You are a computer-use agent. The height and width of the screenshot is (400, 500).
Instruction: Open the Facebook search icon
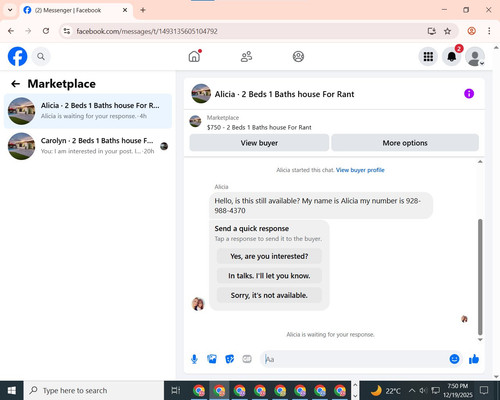(41, 57)
